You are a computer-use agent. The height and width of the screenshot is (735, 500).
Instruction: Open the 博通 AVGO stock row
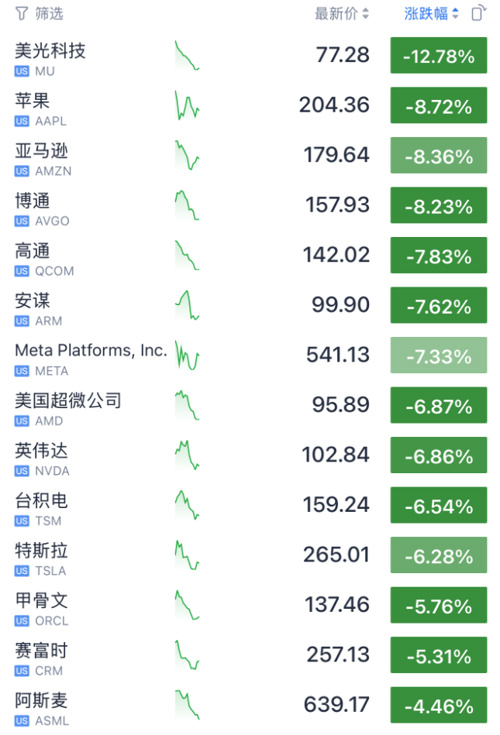(250, 206)
